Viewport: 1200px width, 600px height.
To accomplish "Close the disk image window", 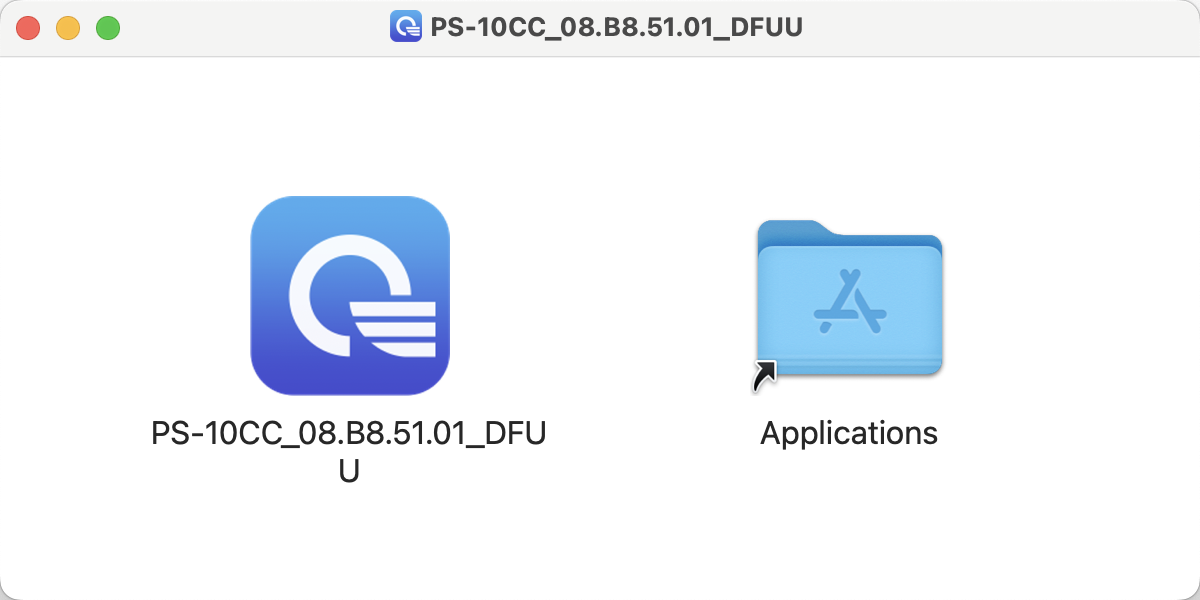I will tap(28, 28).
